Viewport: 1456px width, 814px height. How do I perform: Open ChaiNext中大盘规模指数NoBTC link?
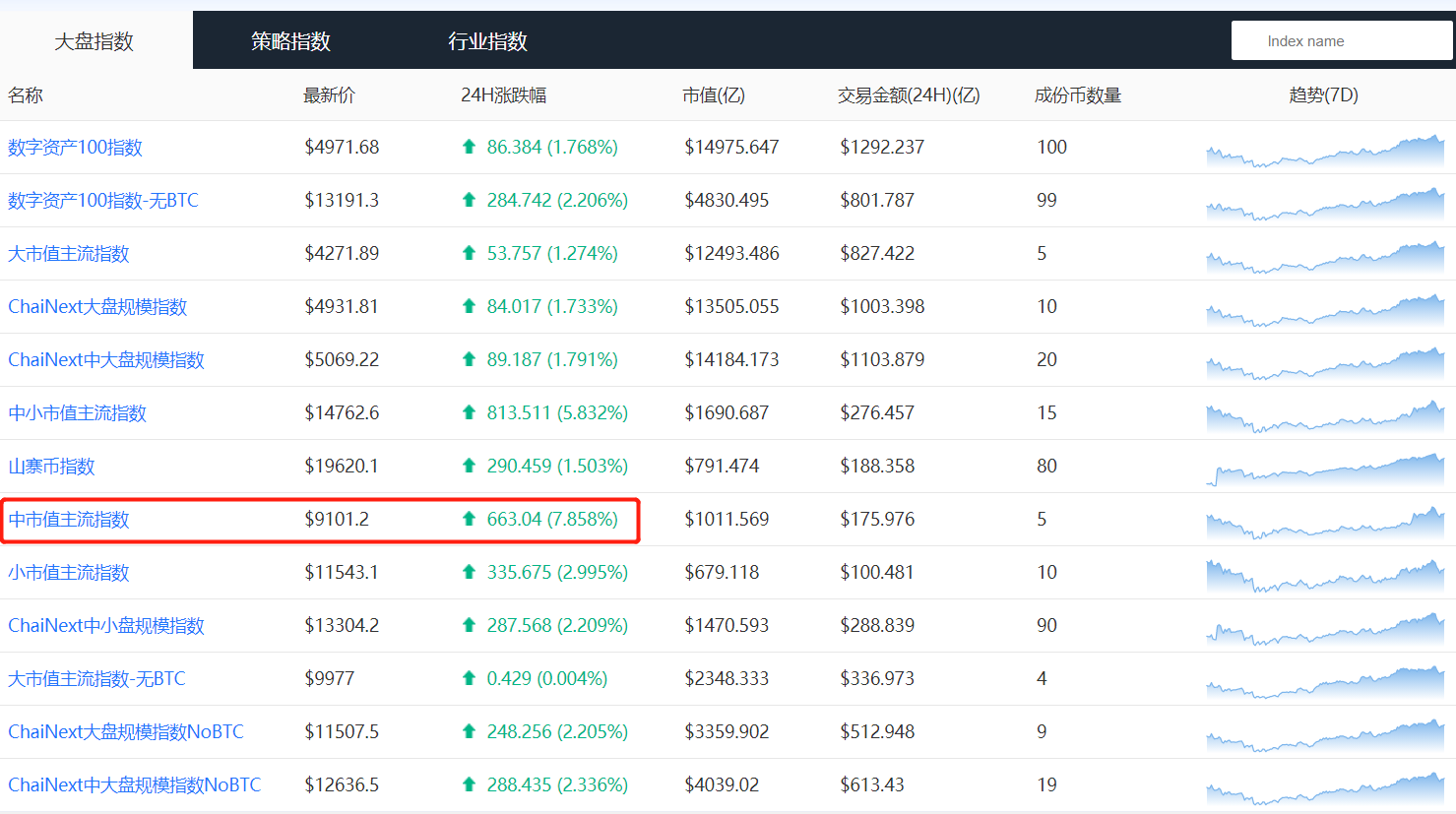tap(135, 785)
